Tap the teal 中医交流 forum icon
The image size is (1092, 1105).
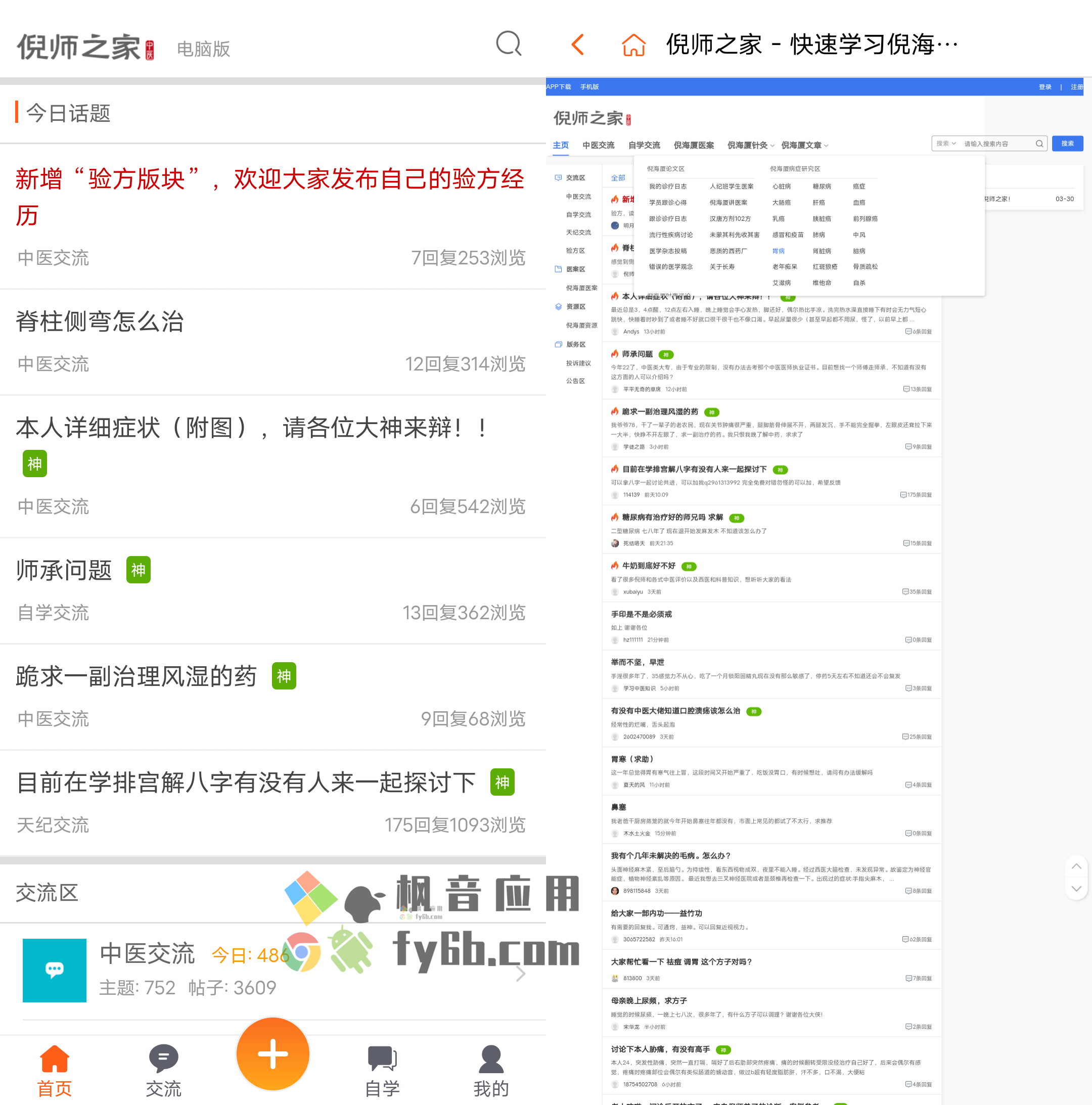pyautogui.click(x=54, y=970)
